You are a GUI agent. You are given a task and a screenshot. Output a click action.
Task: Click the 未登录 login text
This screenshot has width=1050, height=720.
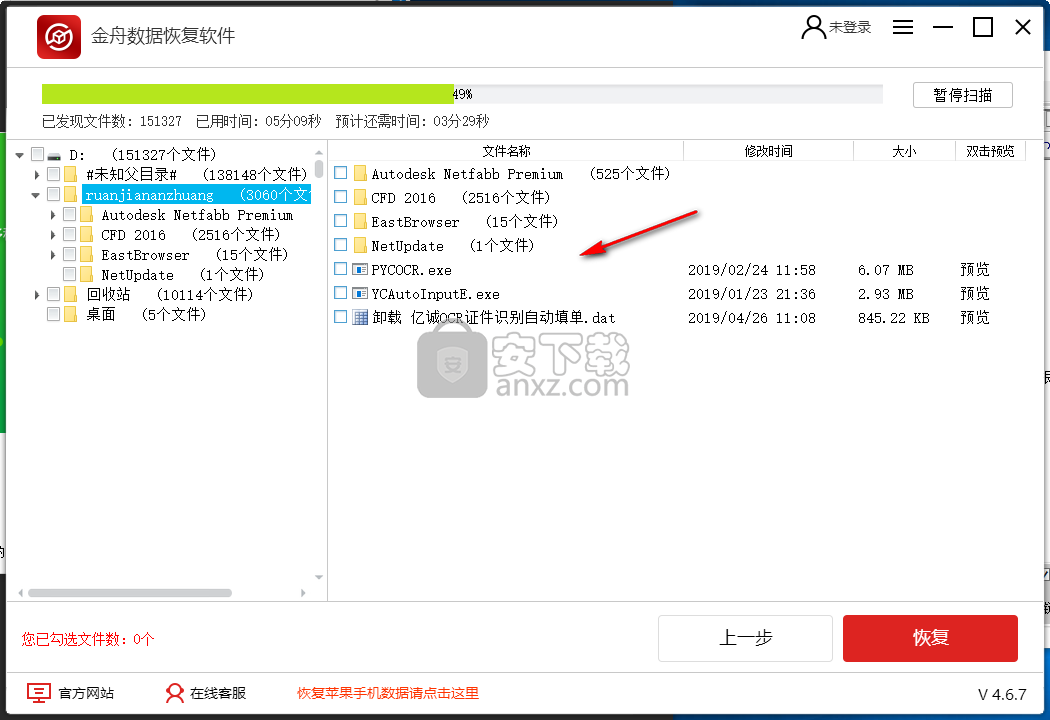tap(850, 27)
